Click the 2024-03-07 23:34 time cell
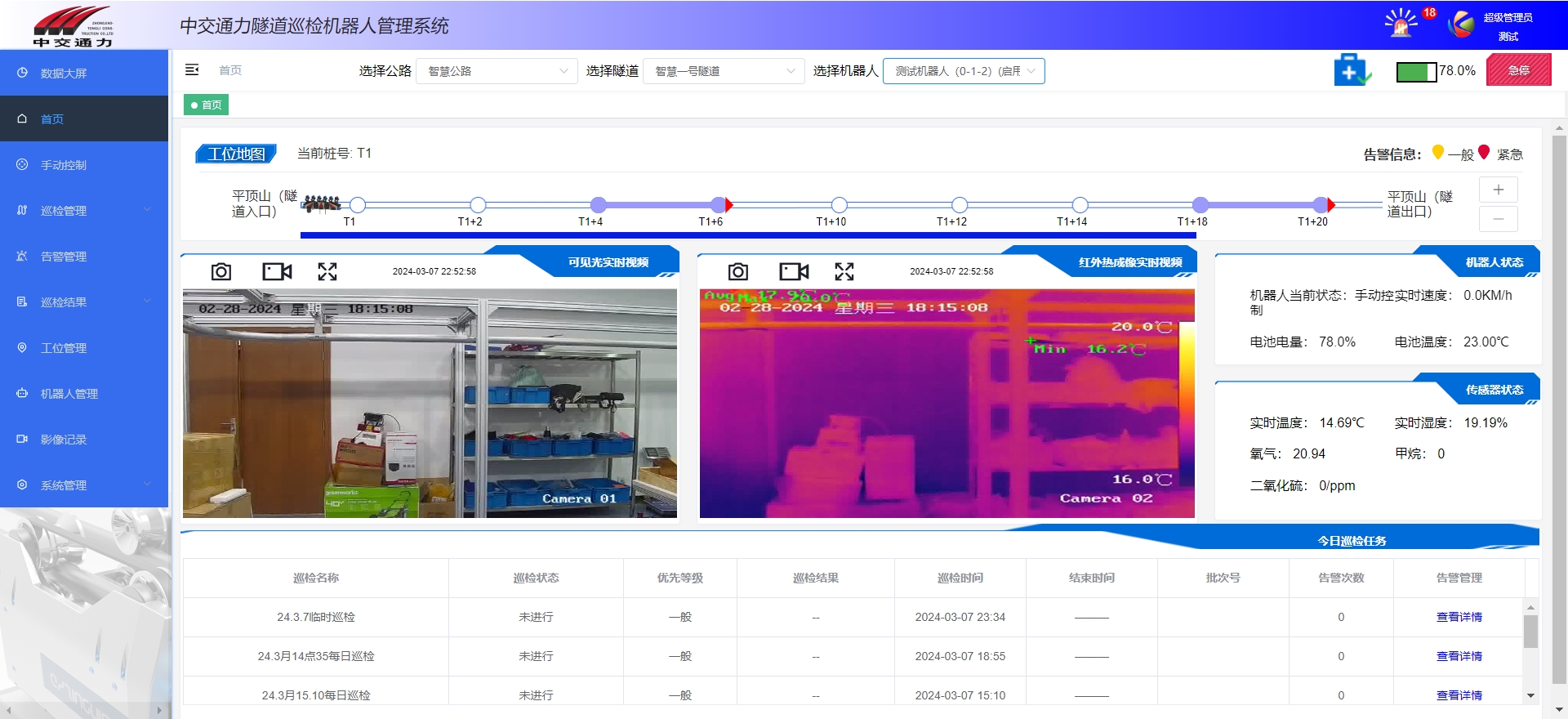This screenshot has height=719, width=1568. point(960,617)
